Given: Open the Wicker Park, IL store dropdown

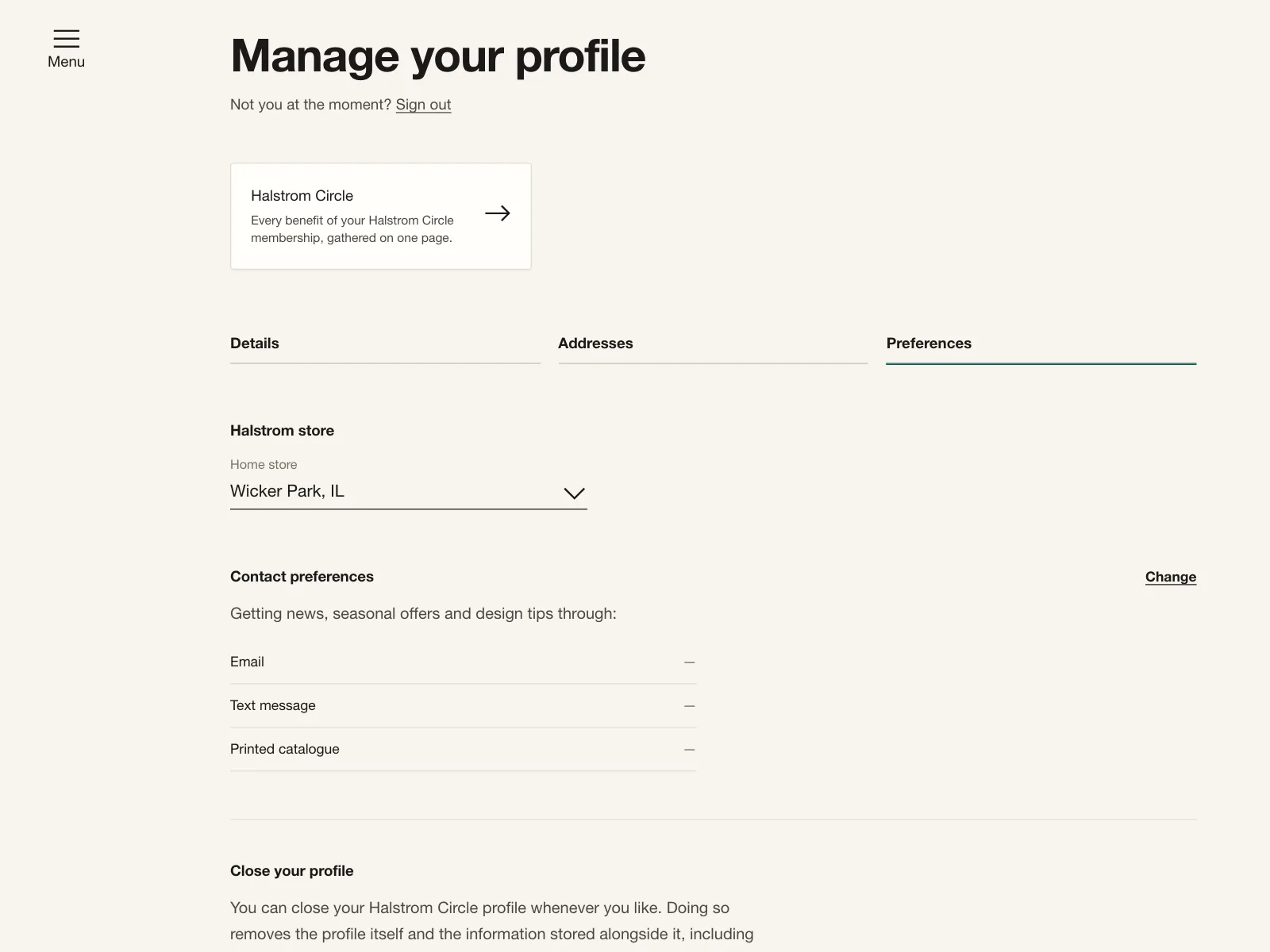Looking at the screenshot, I should point(409,492).
